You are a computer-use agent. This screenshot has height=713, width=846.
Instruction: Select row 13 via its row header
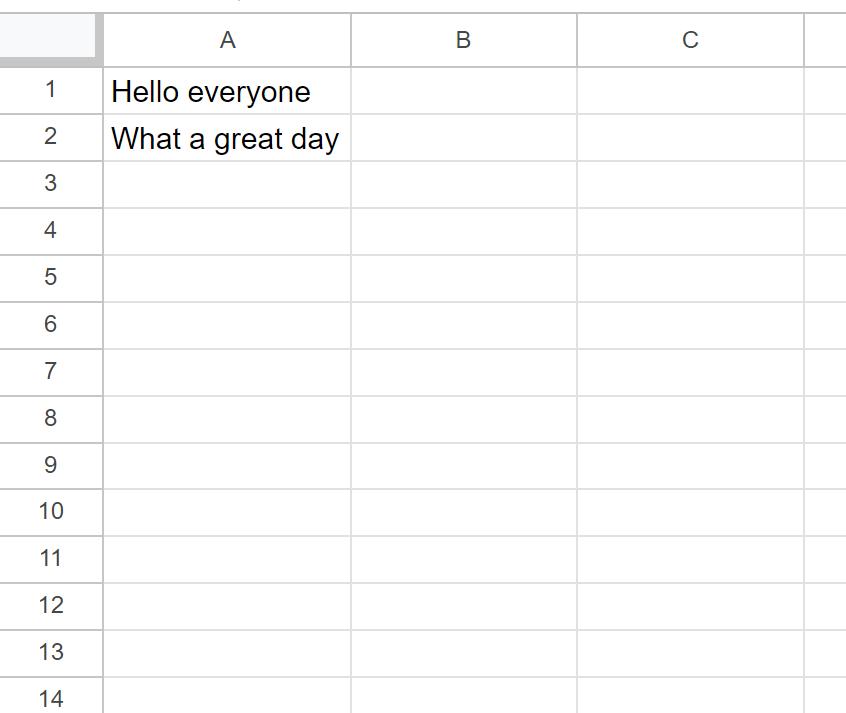(51, 654)
